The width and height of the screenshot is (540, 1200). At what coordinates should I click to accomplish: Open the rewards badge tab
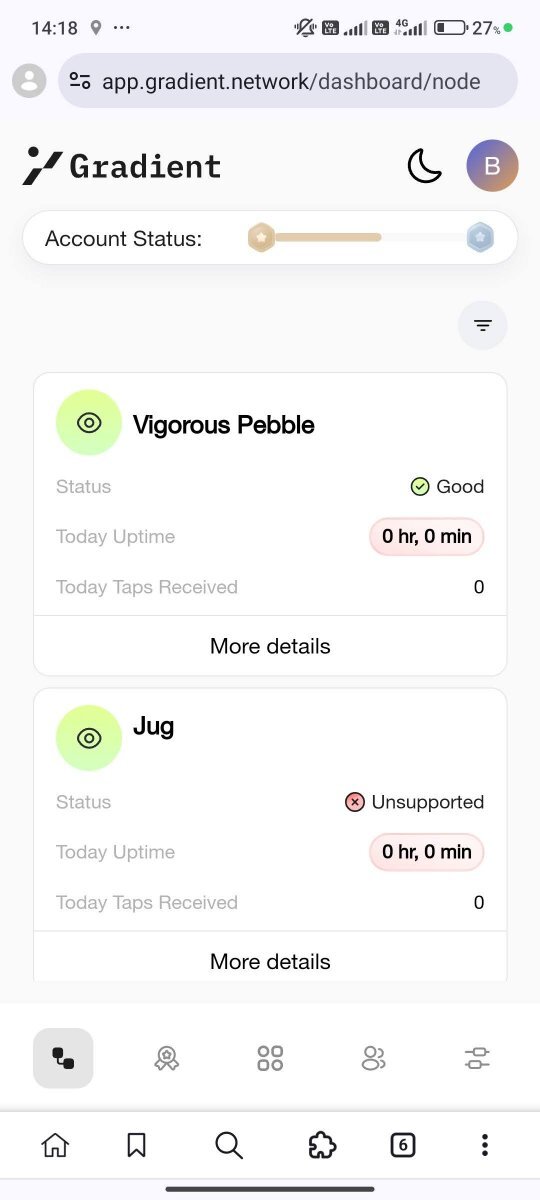point(166,1058)
